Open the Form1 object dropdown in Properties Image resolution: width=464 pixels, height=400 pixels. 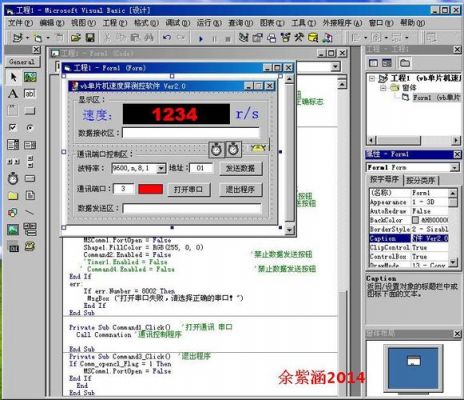(x=454, y=167)
